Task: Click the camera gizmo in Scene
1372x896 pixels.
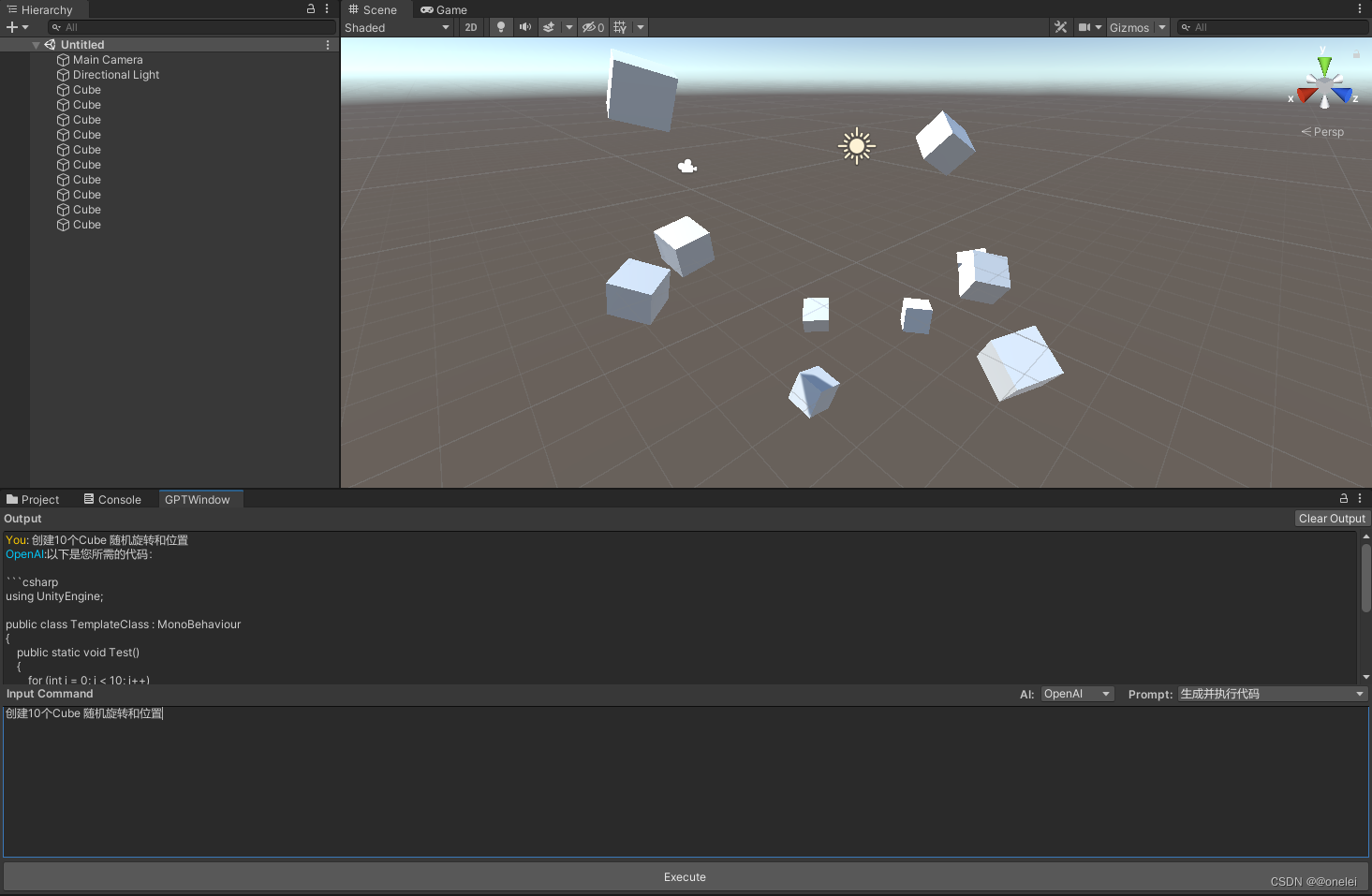Action: coord(687,167)
